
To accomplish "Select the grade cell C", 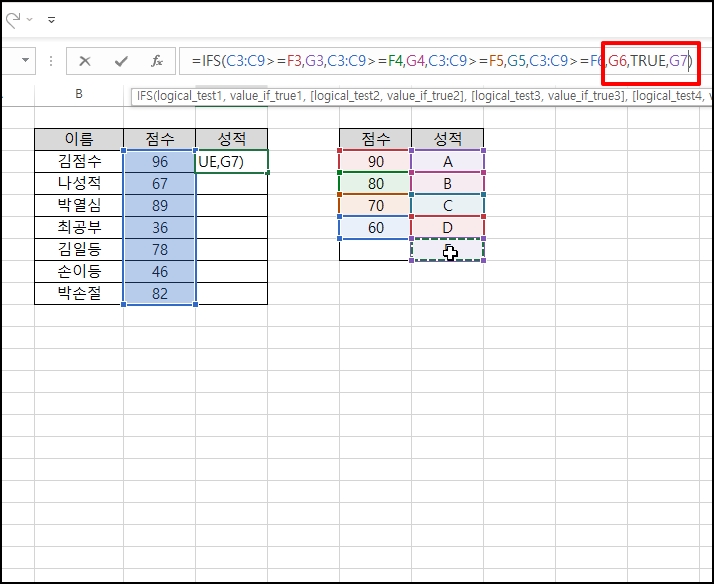I will click(x=448, y=205).
